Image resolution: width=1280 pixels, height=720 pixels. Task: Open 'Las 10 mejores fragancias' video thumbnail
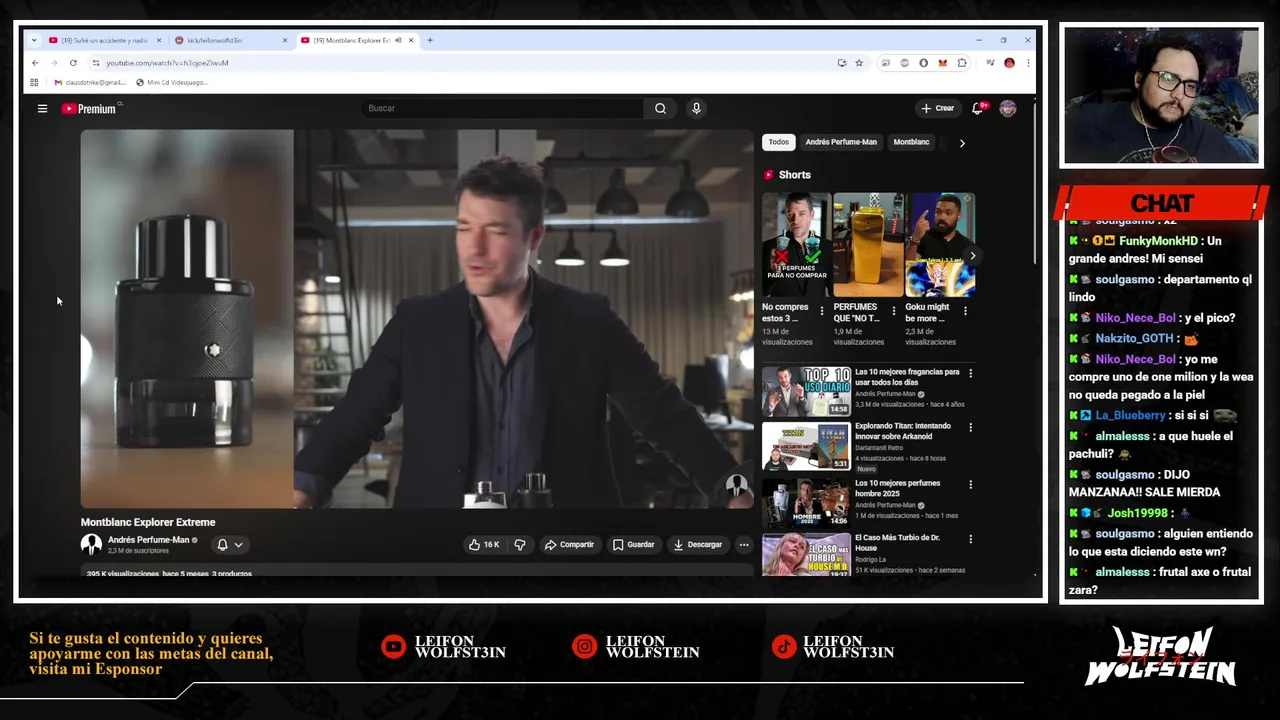click(806, 391)
